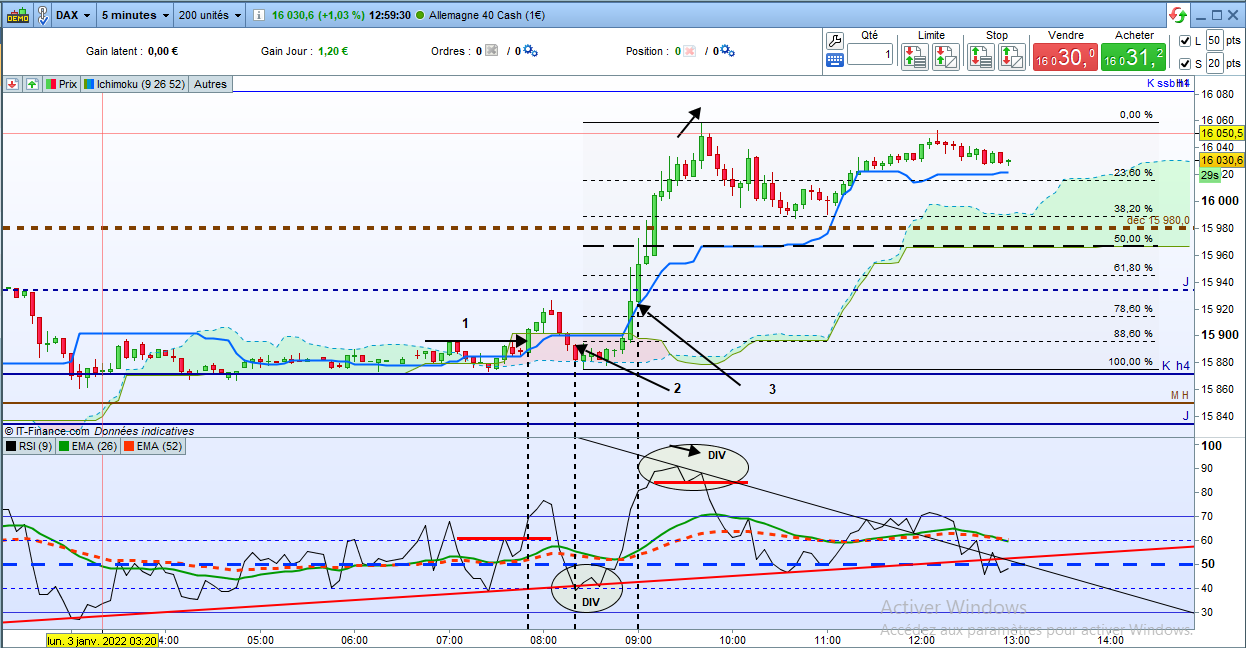This screenshot has width=1246, height=648.
Task: Click the red-green sync arrows icon
Action: click(1178, 15)
